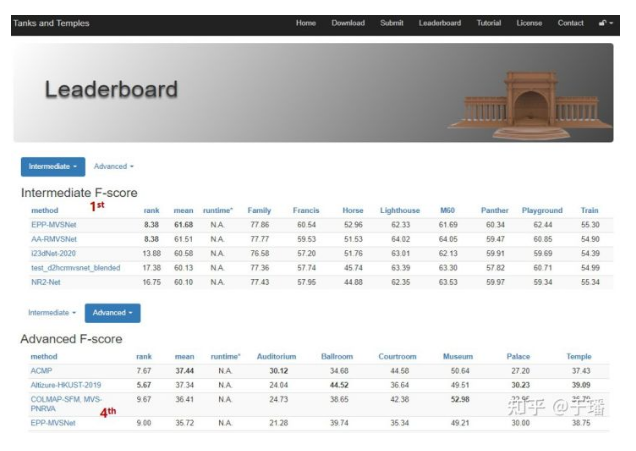The width and height of the screenshot is (636, 451).
Task: Navigate to the License page
Action: click(x=529, y=23)
